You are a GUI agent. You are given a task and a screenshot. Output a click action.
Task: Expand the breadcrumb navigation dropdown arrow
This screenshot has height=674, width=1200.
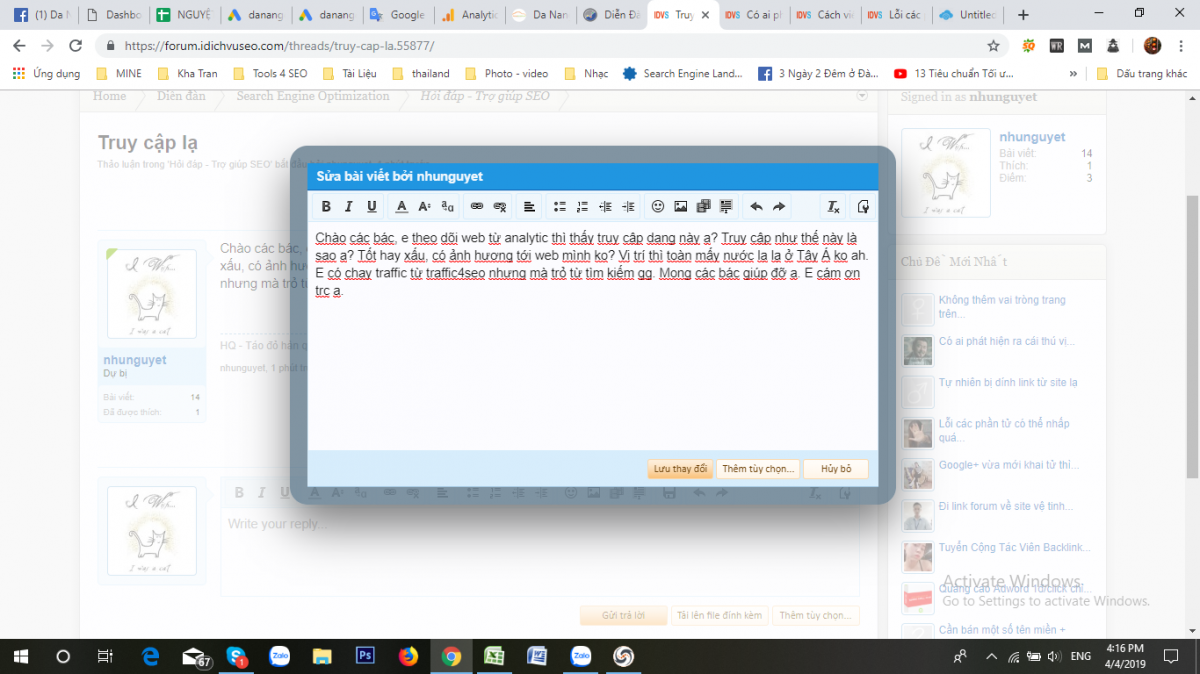862,96
